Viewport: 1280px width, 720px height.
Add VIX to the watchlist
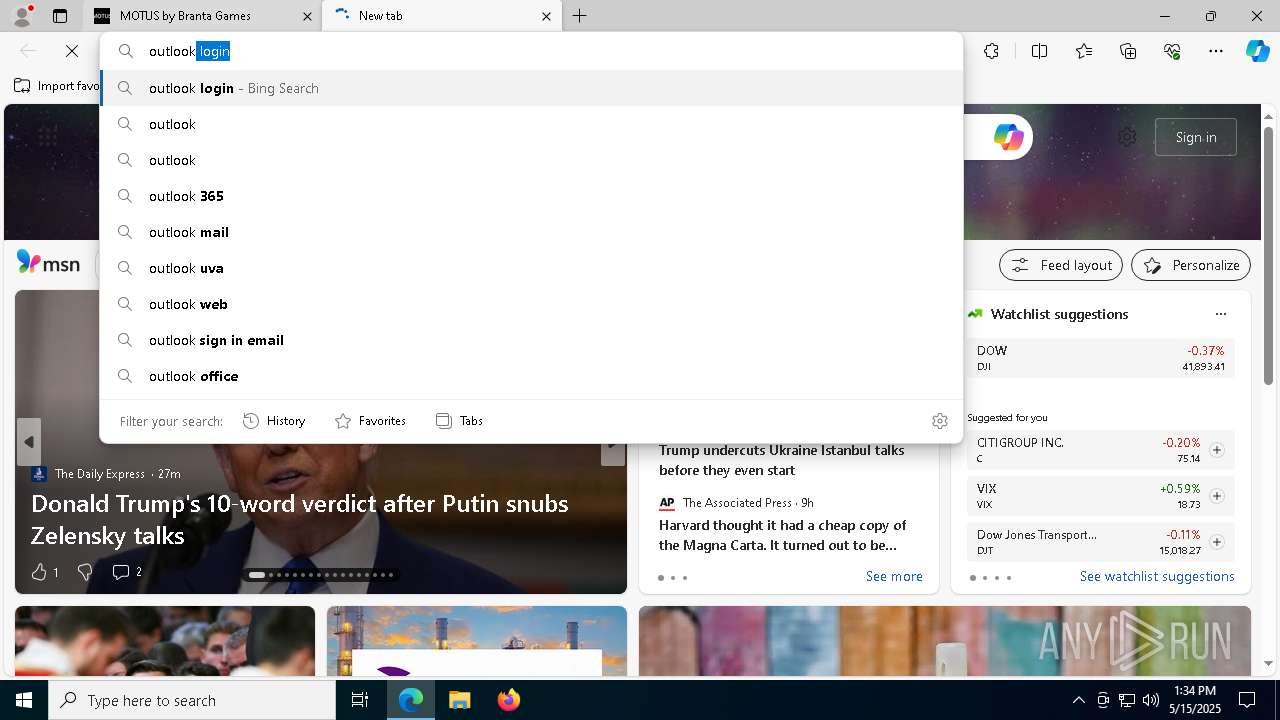pyautogui.click(x=1216, y=496)
